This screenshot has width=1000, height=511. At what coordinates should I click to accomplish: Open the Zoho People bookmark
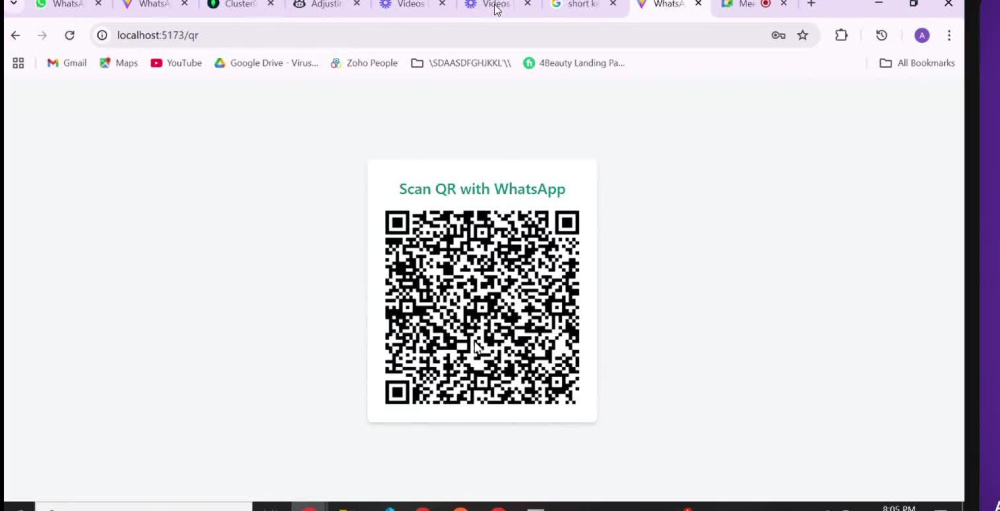coord(364,63)
